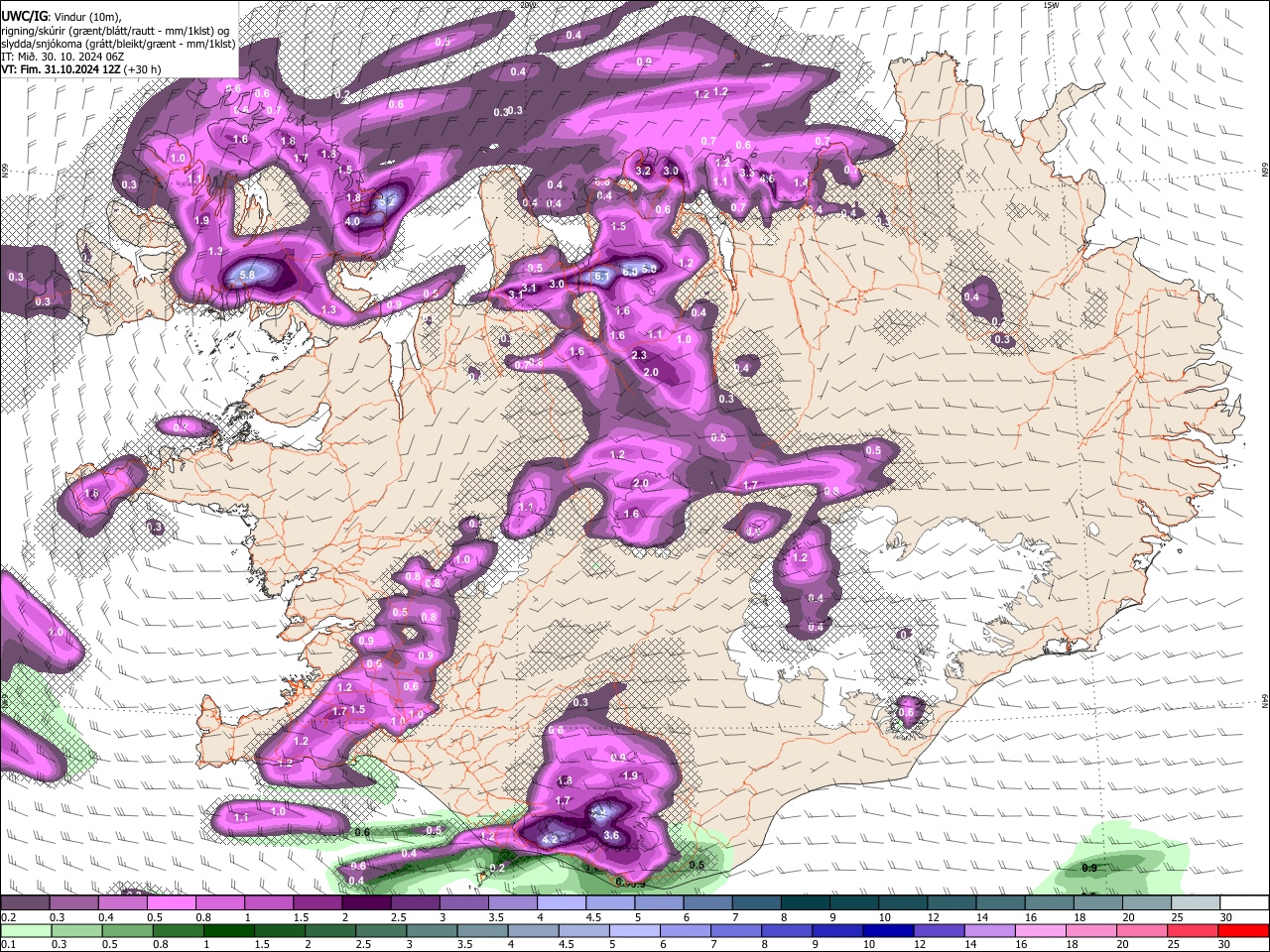Click the '64N' latitude label on the right edge
This screenshot has height=952, width=1270.
(1264, 700)
